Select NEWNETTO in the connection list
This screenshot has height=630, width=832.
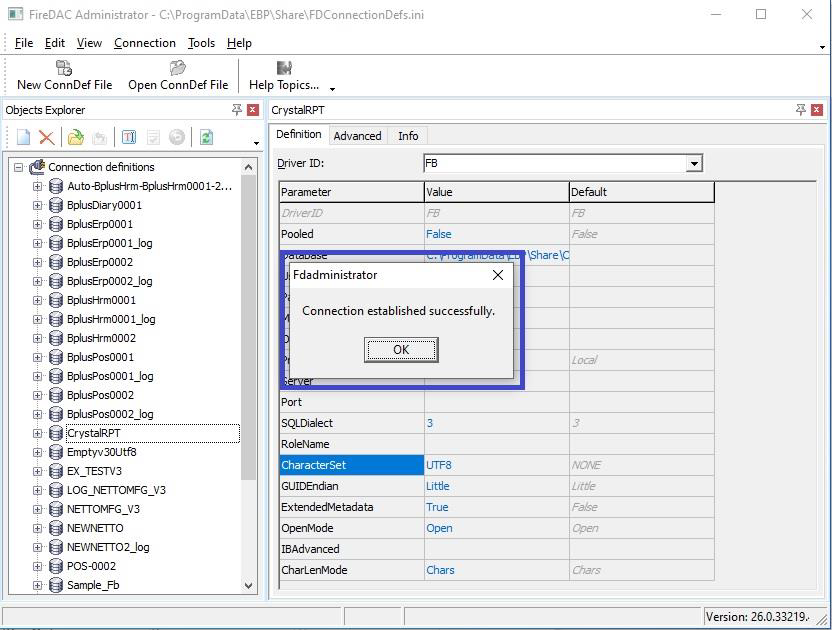95,528
